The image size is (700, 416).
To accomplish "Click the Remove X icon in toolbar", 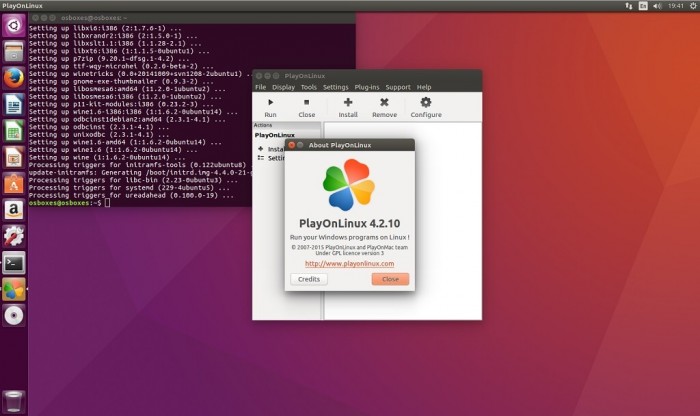I will pyautogui.click(x=384, y=103).
